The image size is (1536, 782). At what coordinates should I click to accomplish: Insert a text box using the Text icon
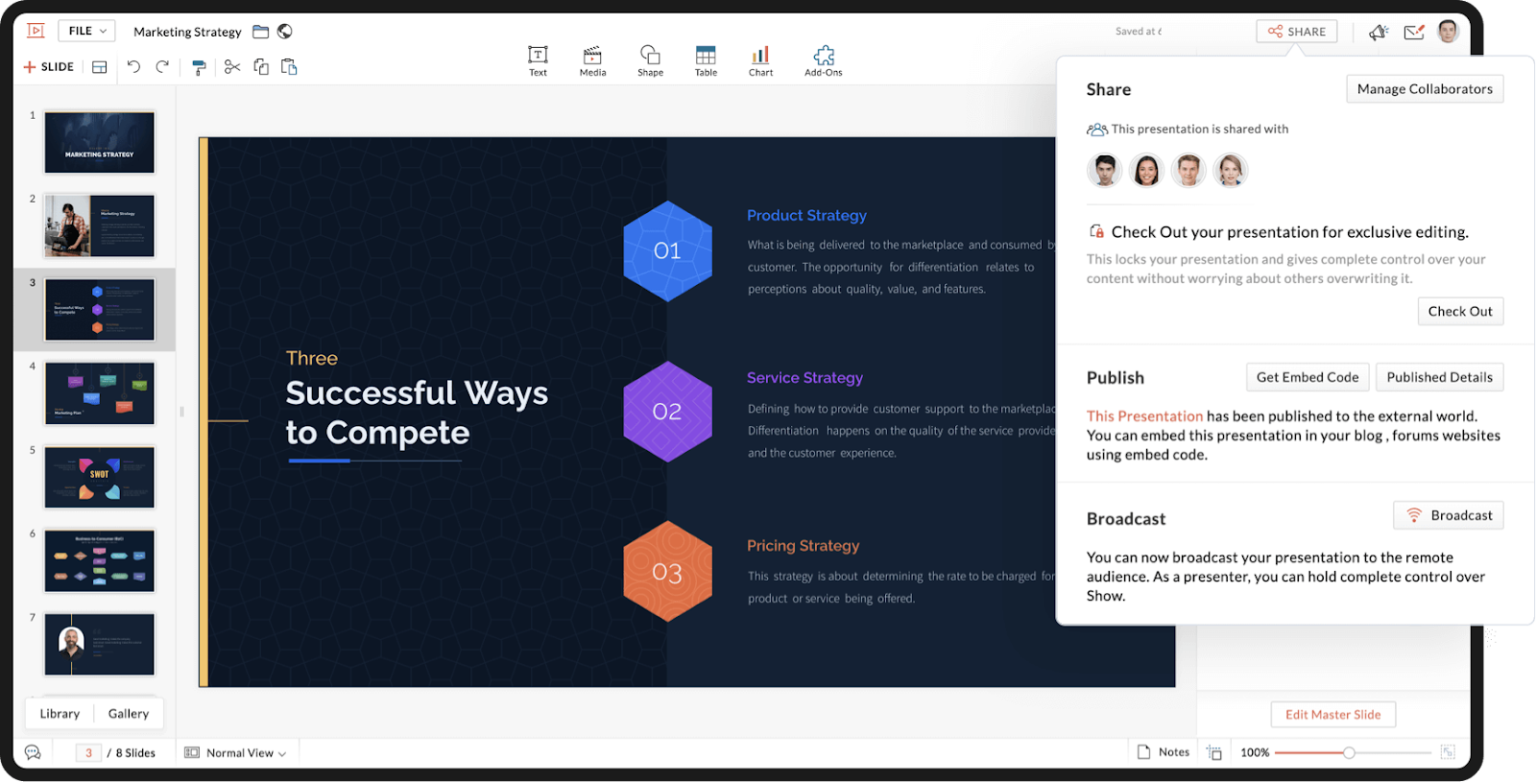point(538,60)
